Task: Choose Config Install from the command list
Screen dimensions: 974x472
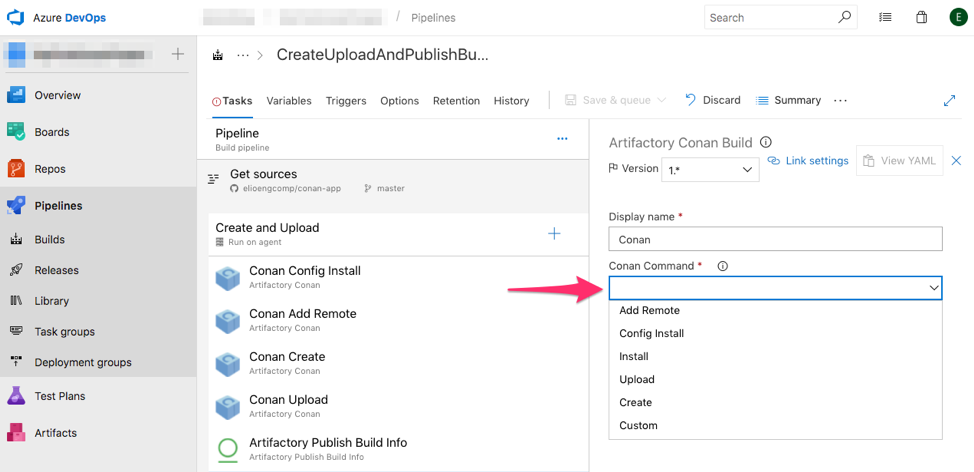Action: [x=651, y=333]
